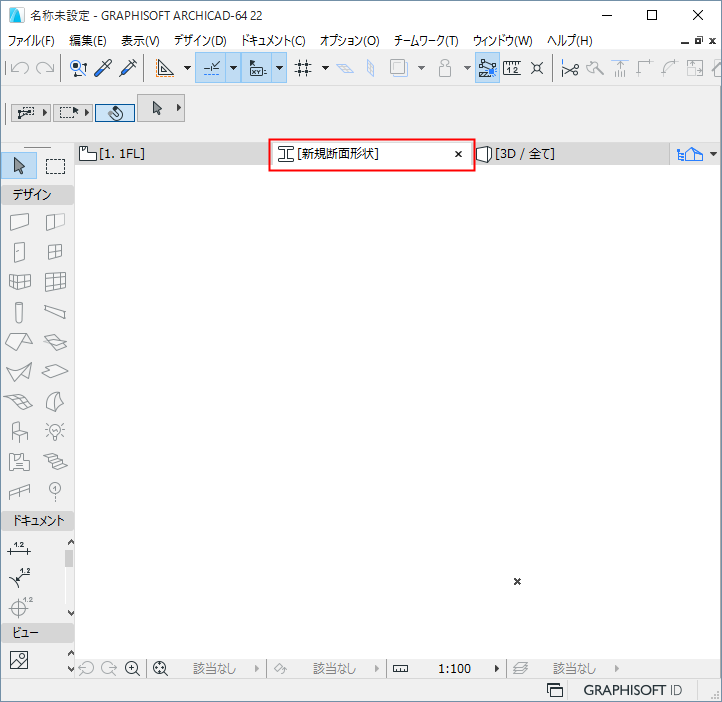Viewport: 722px width, 702px height.
Task: Open the ファイル(F) menu
Action: coord(31,41)
